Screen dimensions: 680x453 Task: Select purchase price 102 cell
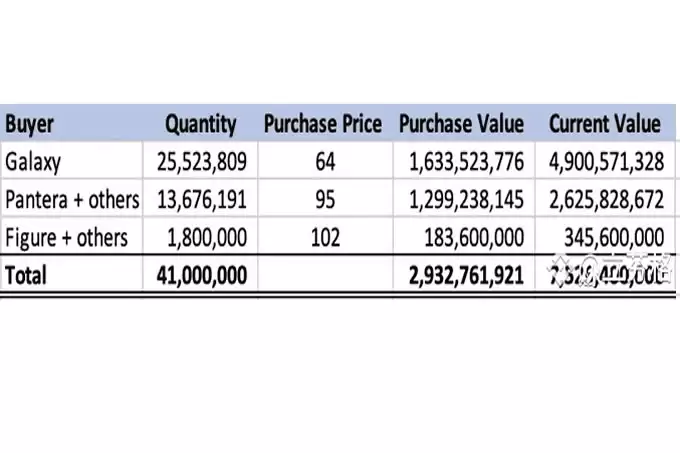325,238
